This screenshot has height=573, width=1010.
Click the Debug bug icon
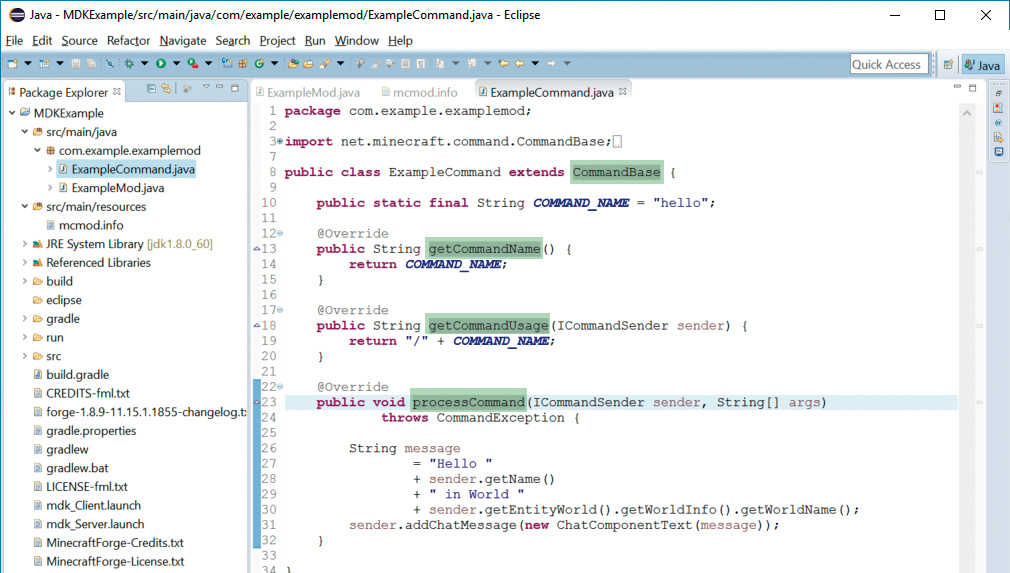click(129, 64)
